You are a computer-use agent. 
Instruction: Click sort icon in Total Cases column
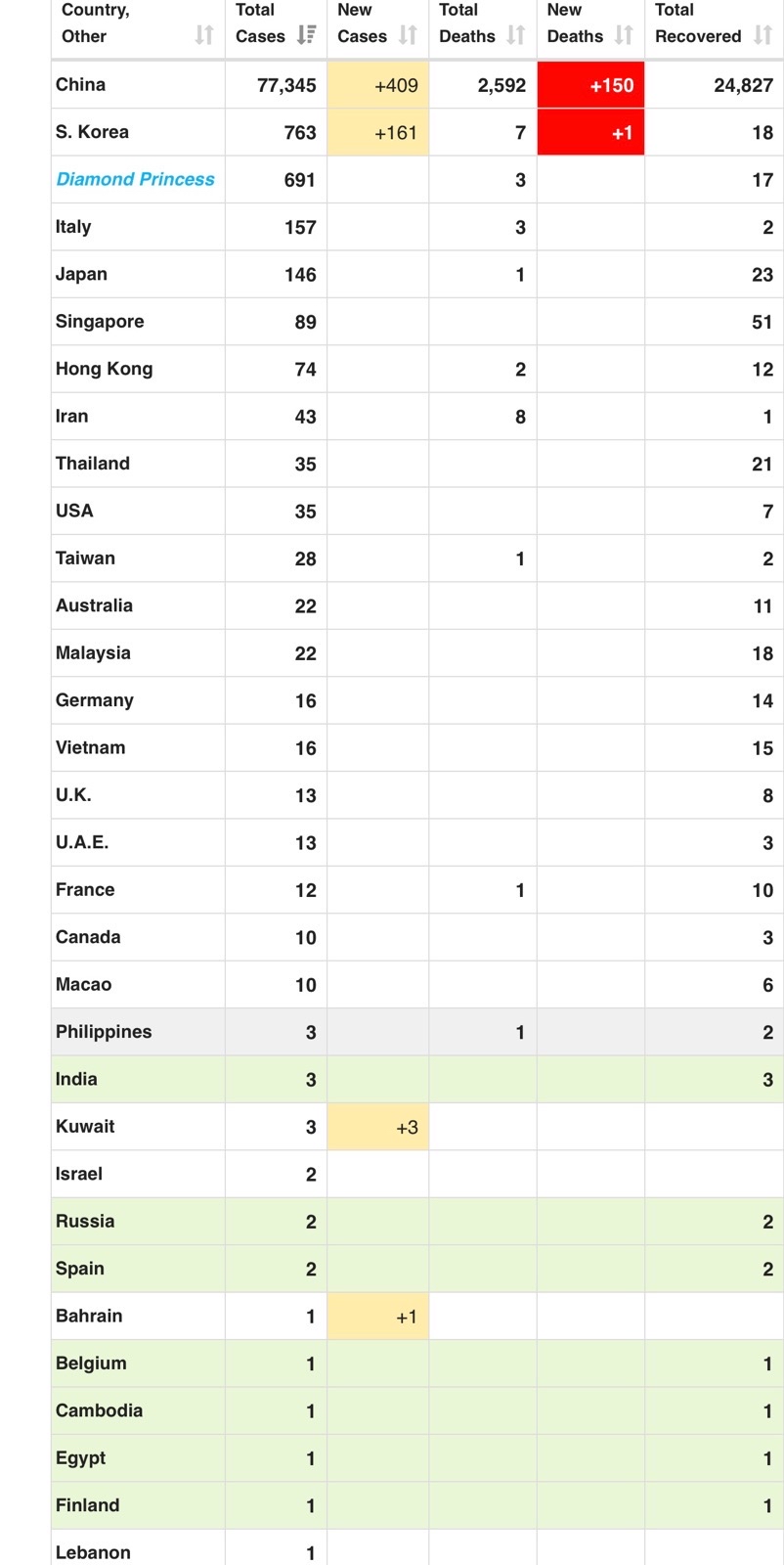[x=306, y=35]
